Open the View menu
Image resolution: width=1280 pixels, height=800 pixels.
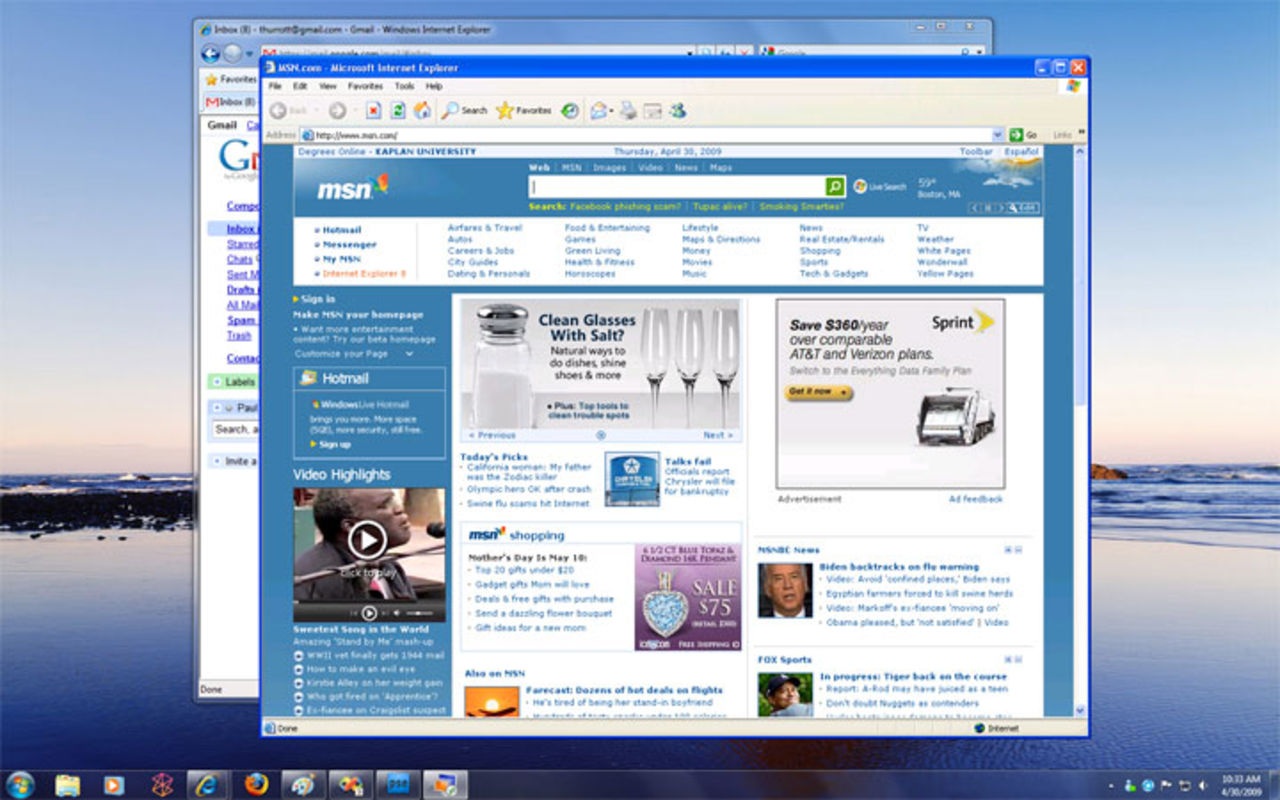(x=327, y=87)
